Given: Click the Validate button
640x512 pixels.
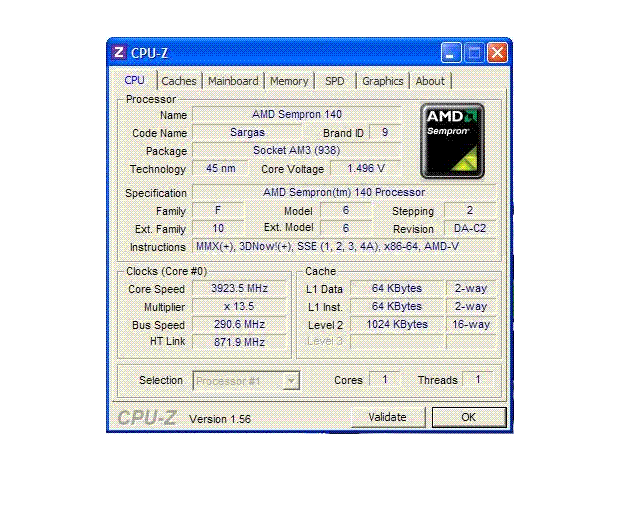Looking at the screenshot, I should [388, 417].
